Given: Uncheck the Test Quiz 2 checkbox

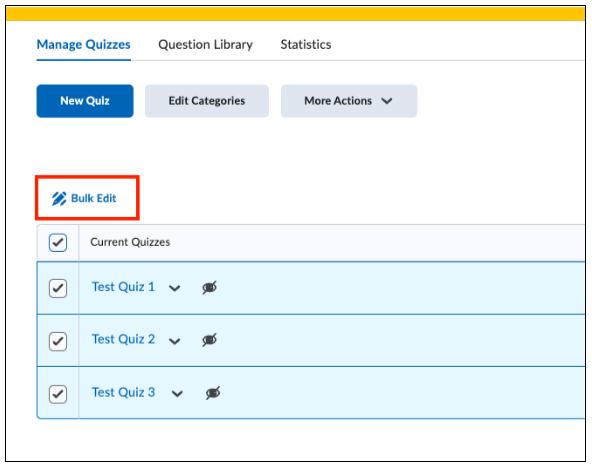Looking at the screenshot, I should click(58, 341).
